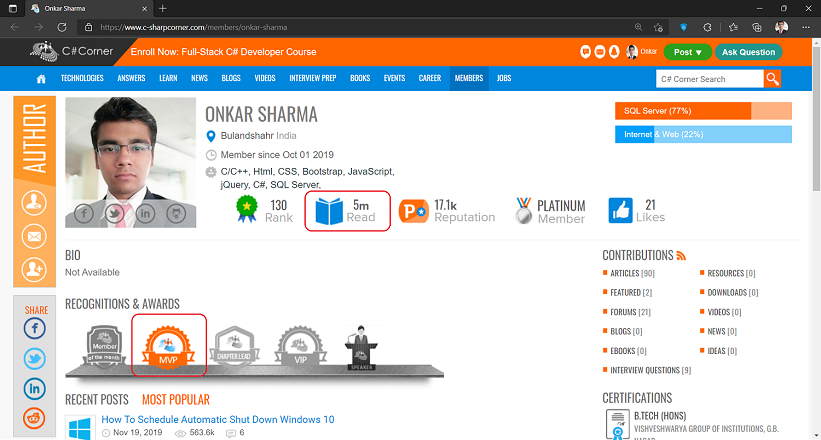
Task: Click the Speaker podium award badge
Action: (361, 348)
